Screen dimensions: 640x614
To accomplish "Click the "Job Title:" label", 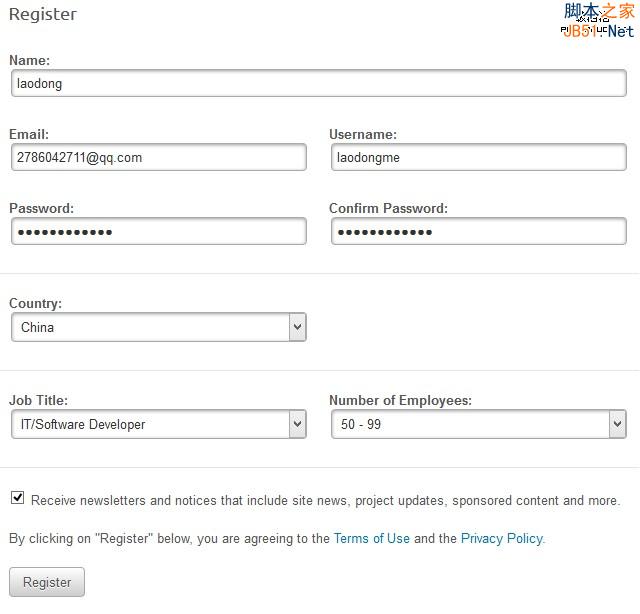I will click(x=38, y=400).
